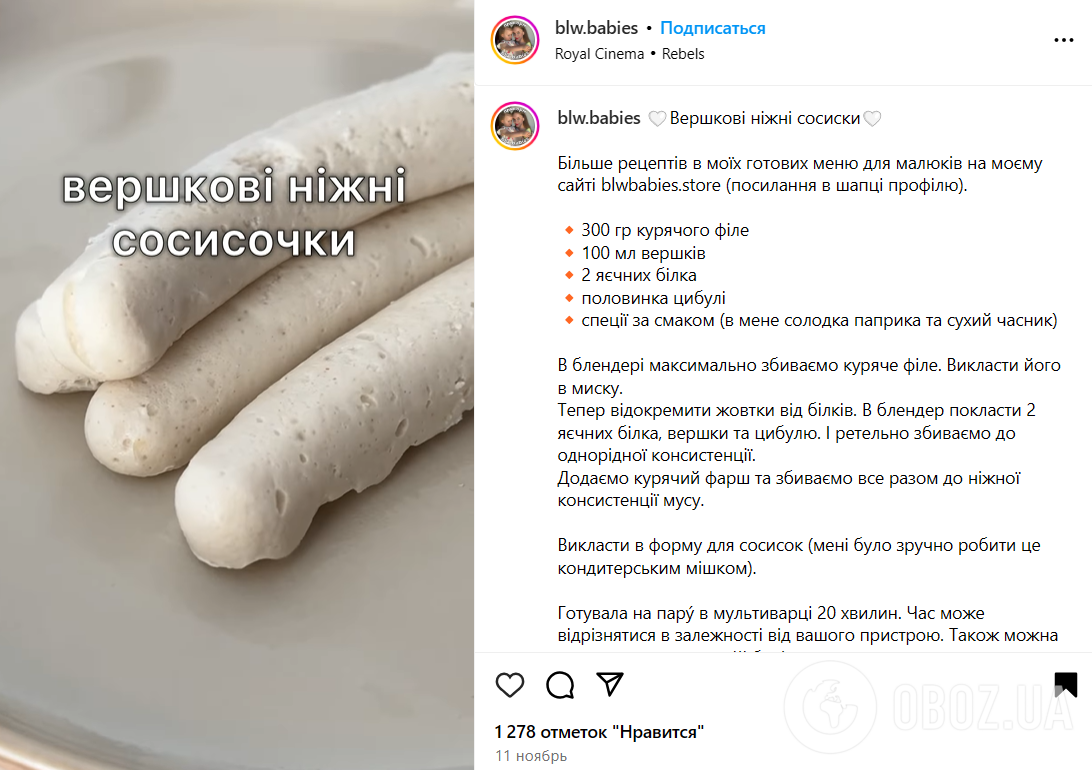Open the three-dots more options menu
Image resolution: width=1092 pixels, height=770 pixels.
tap(1063, 40)
